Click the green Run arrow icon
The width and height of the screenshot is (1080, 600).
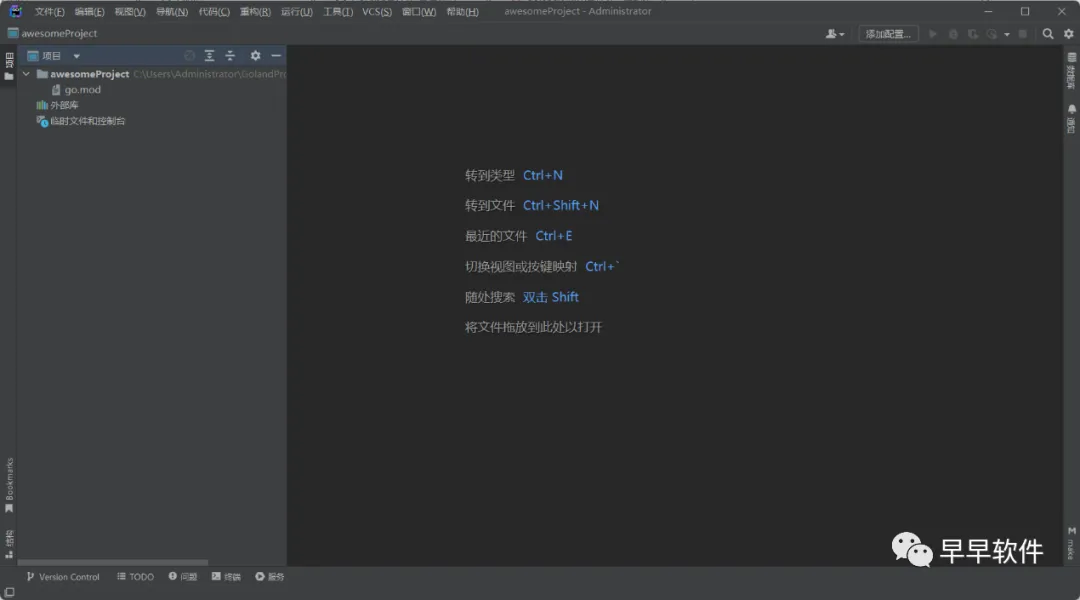933,34
